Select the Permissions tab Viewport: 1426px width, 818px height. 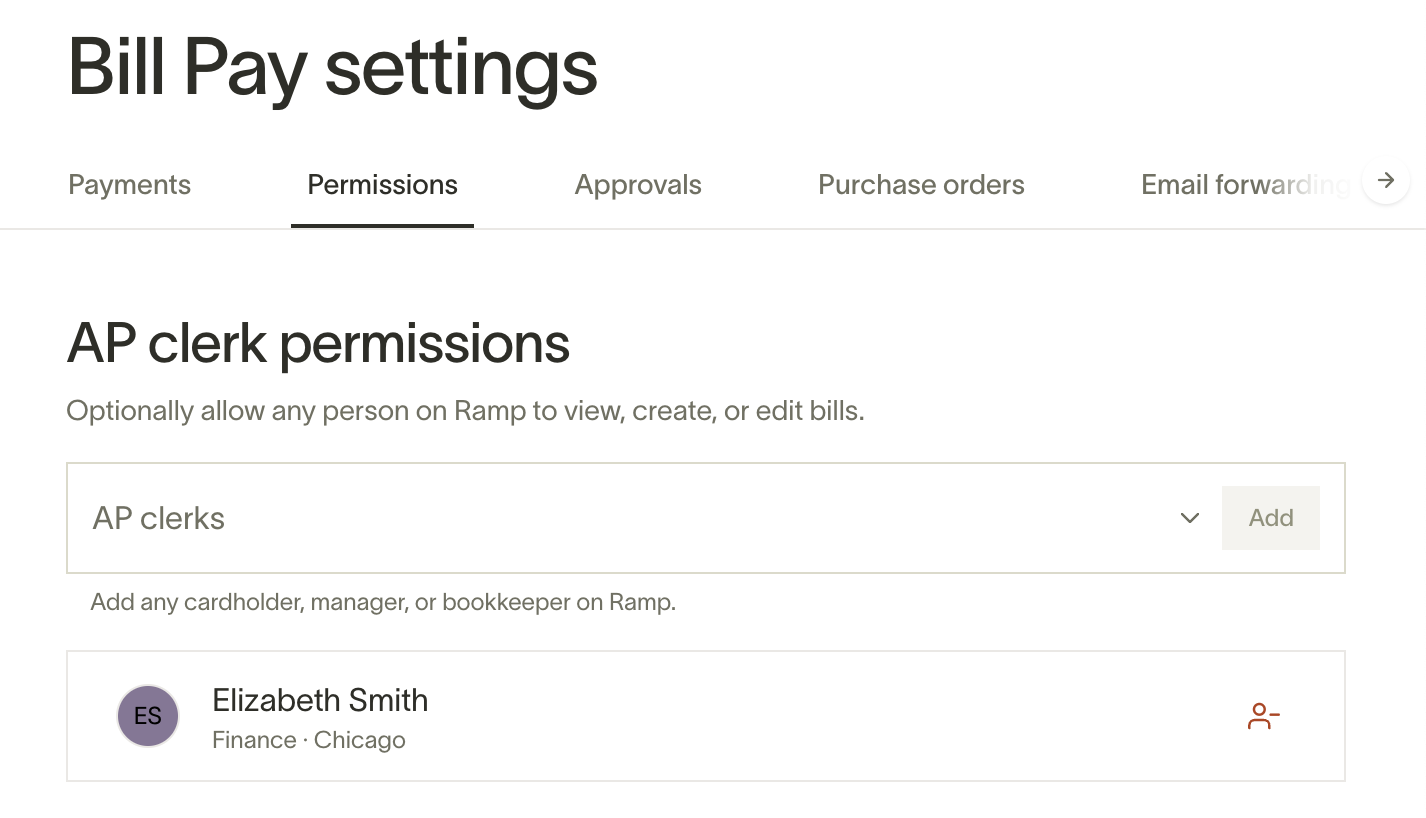[382, 185]
